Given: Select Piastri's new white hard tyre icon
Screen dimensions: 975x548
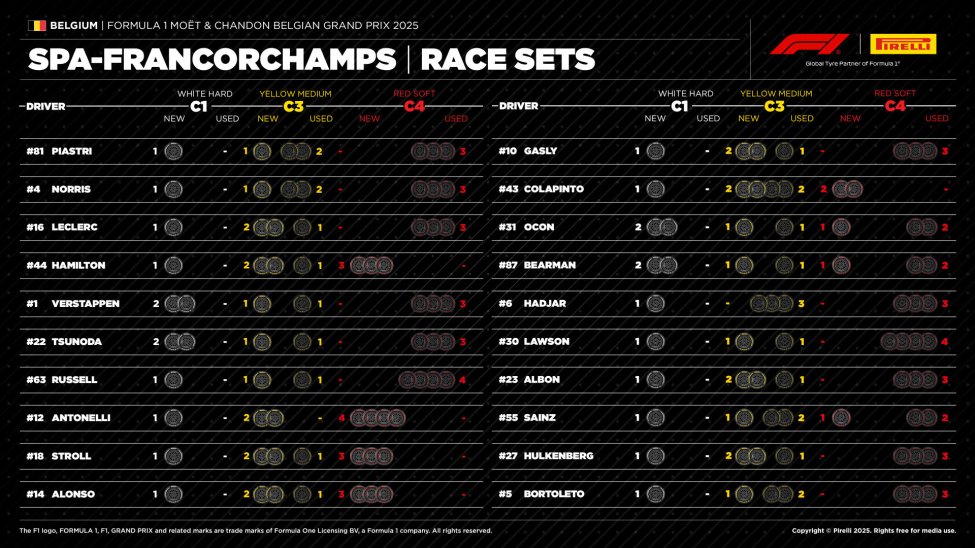Looking at the screenshot, I should (173, 151).
